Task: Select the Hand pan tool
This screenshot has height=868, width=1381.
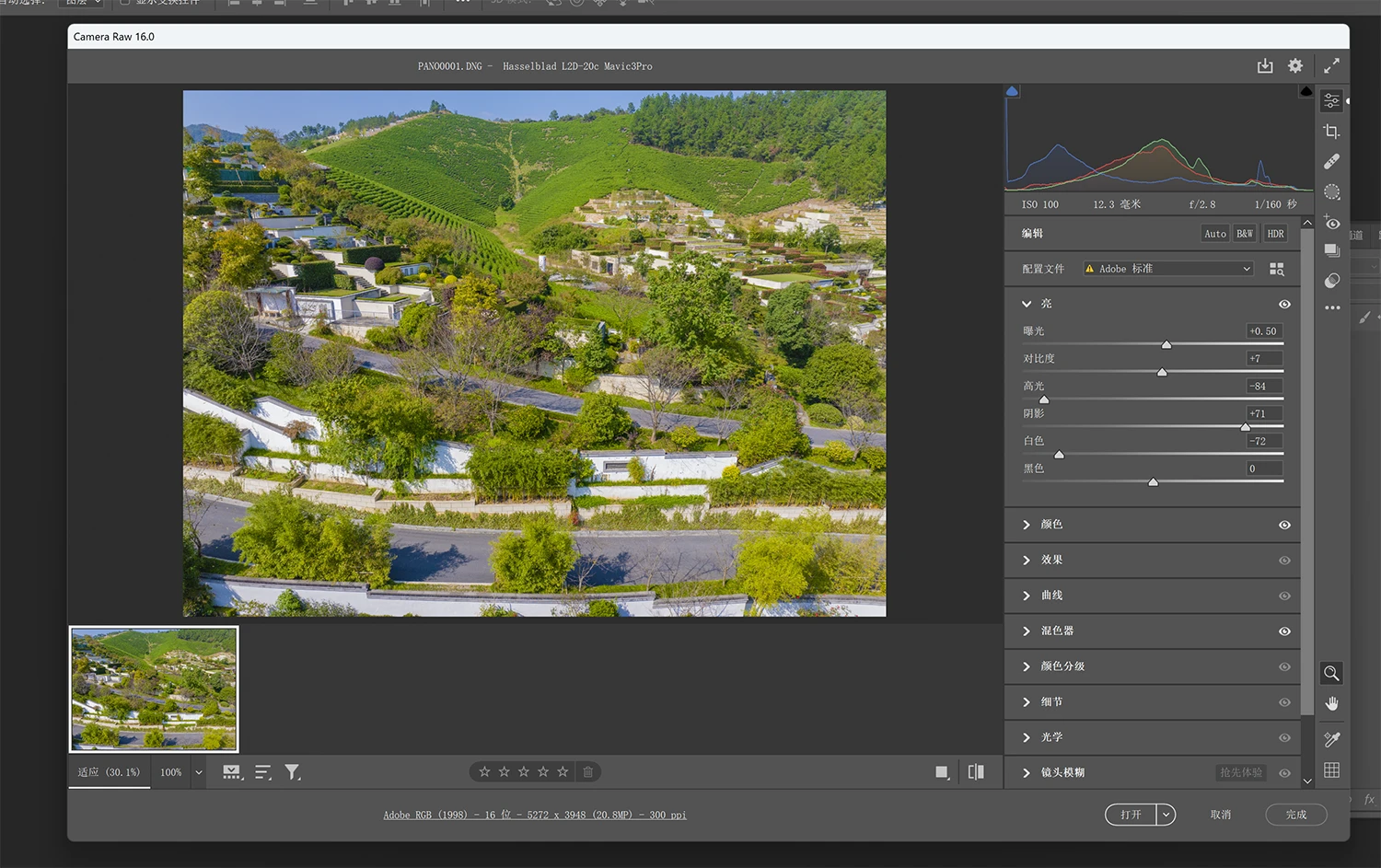Action: click(1331, 704)
